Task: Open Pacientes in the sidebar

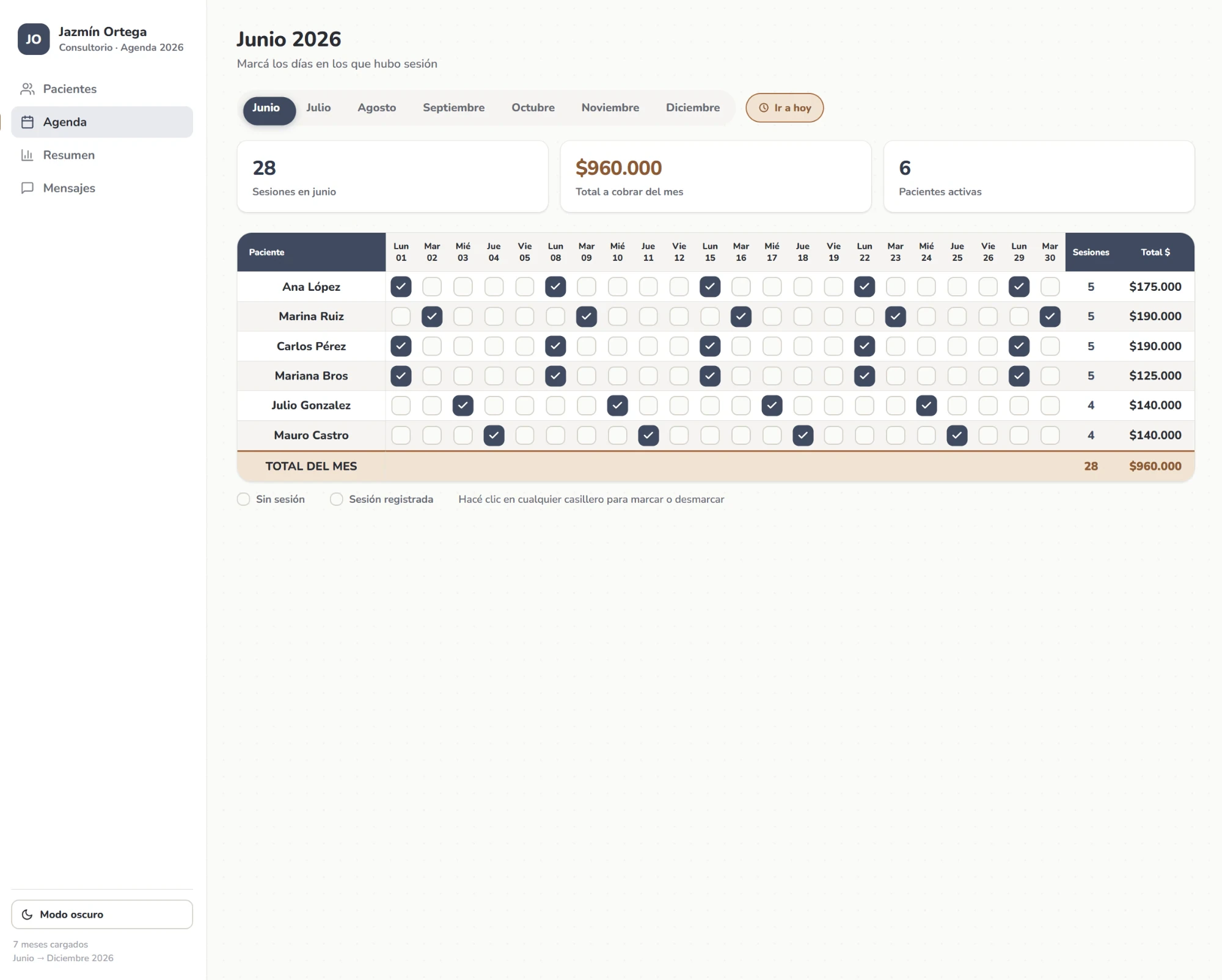Action: (x=102, y=89)
